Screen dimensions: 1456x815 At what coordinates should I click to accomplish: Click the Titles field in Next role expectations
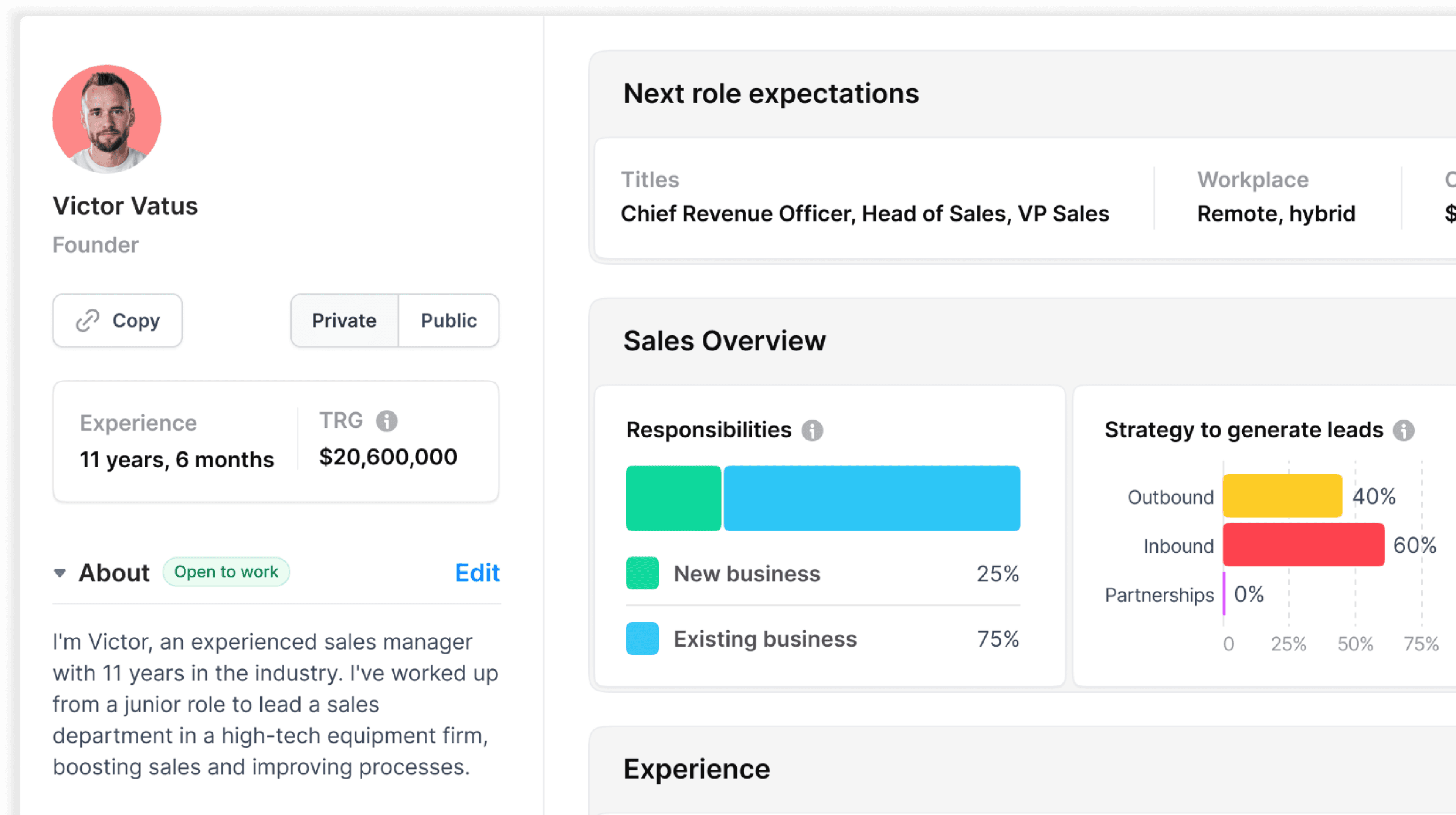coord(865,214)
